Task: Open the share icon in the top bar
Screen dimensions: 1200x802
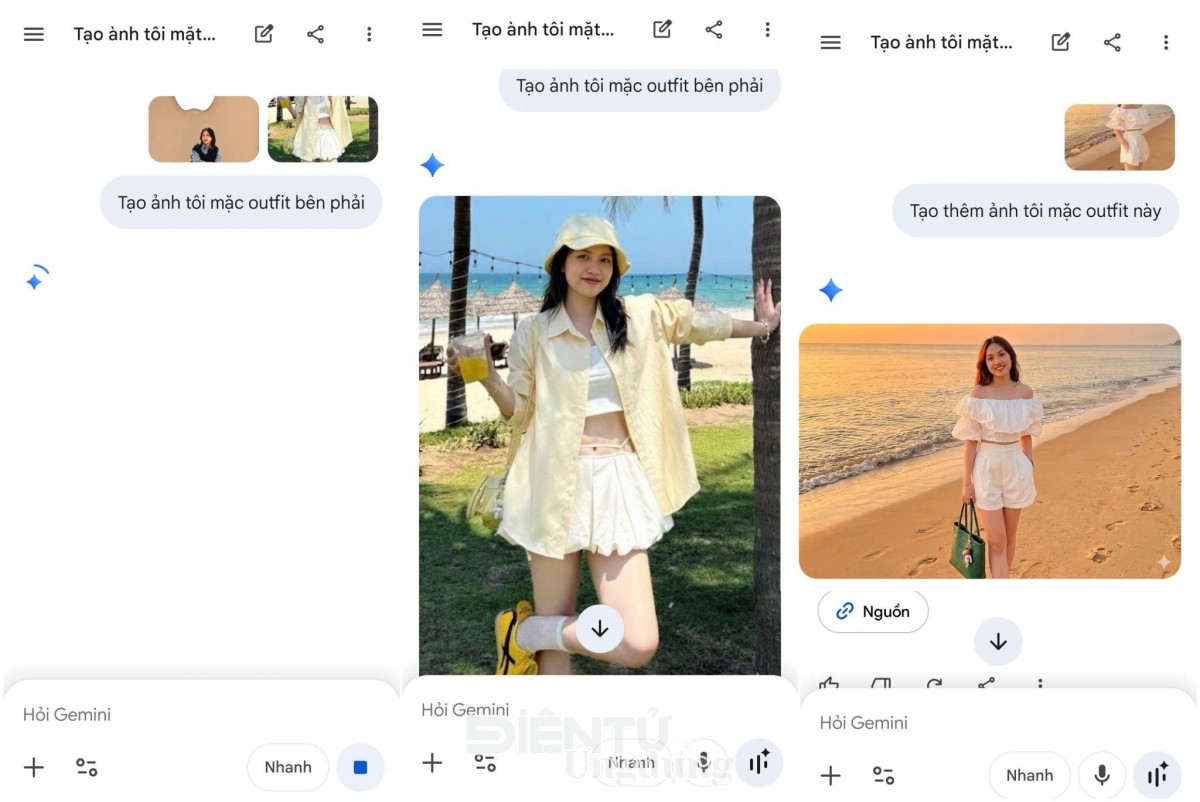Action: click(x=315, y=33)
